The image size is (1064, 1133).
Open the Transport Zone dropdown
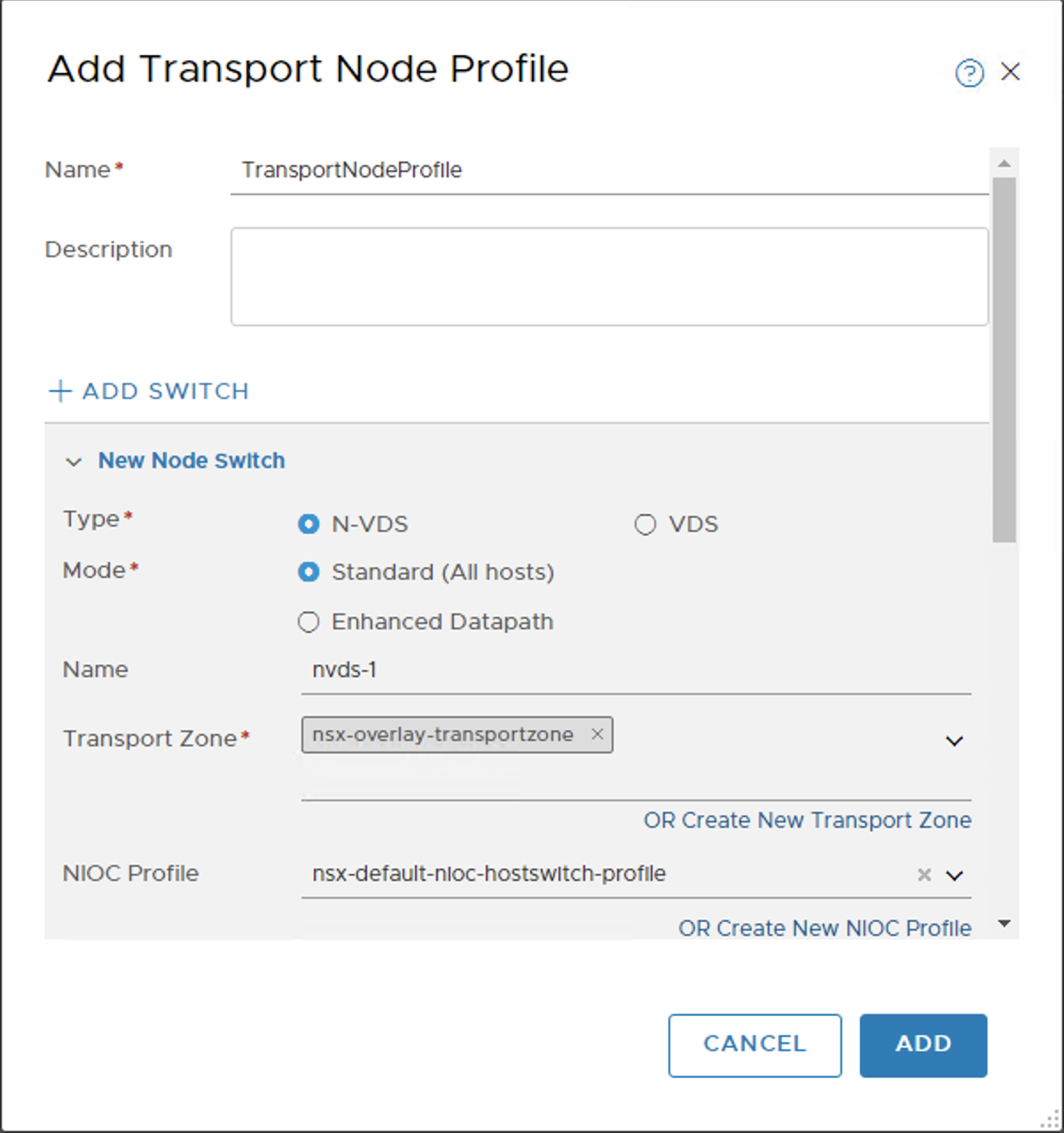coord(953,740)
